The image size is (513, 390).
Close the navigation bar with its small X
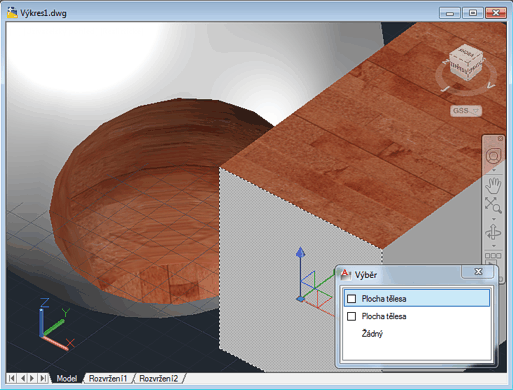coord(500,138)
